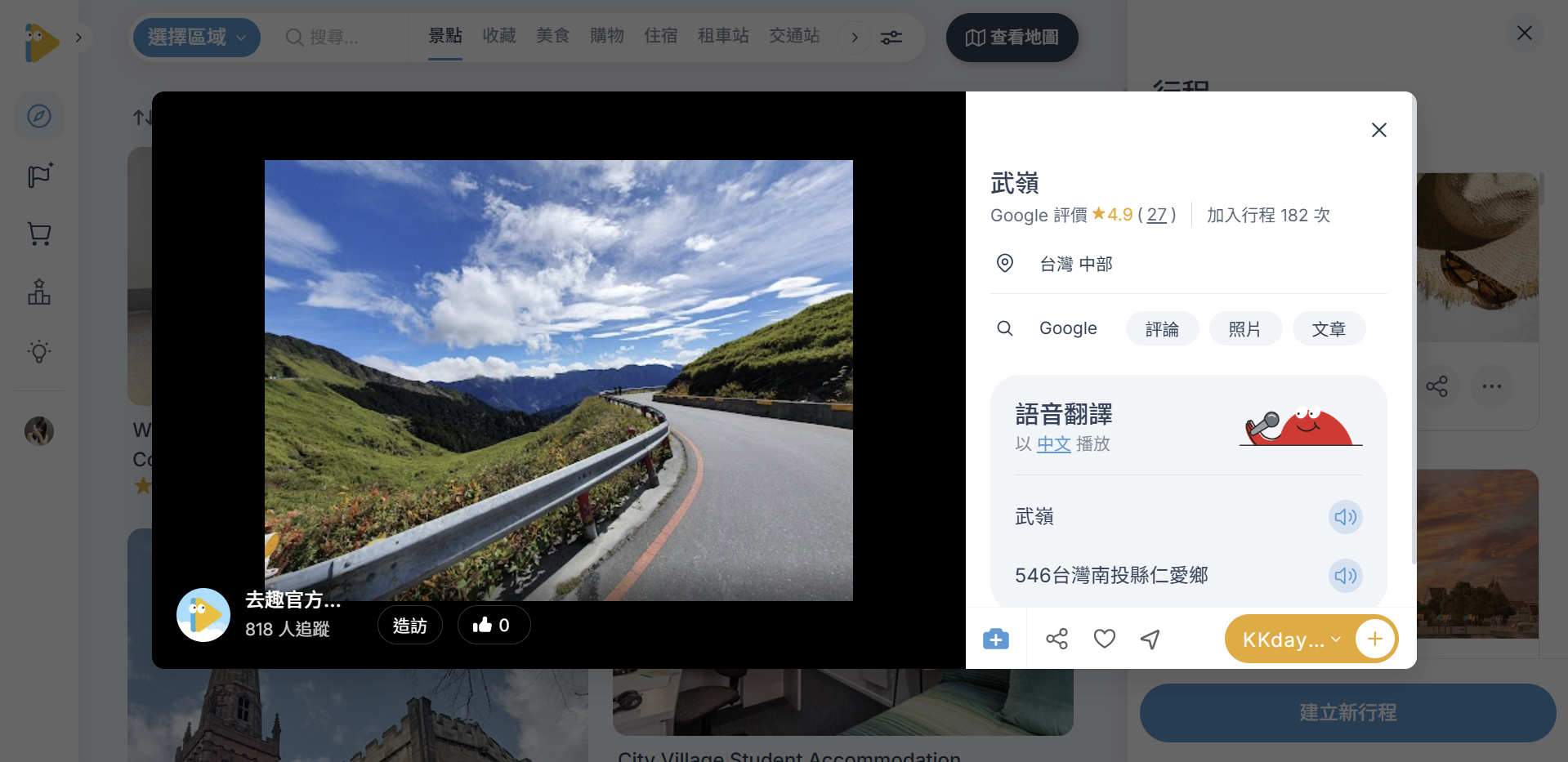The width and height of the screenshot is (1568, 762).
Task: Click the Google search label
Action: click(x=1068, y=328)
